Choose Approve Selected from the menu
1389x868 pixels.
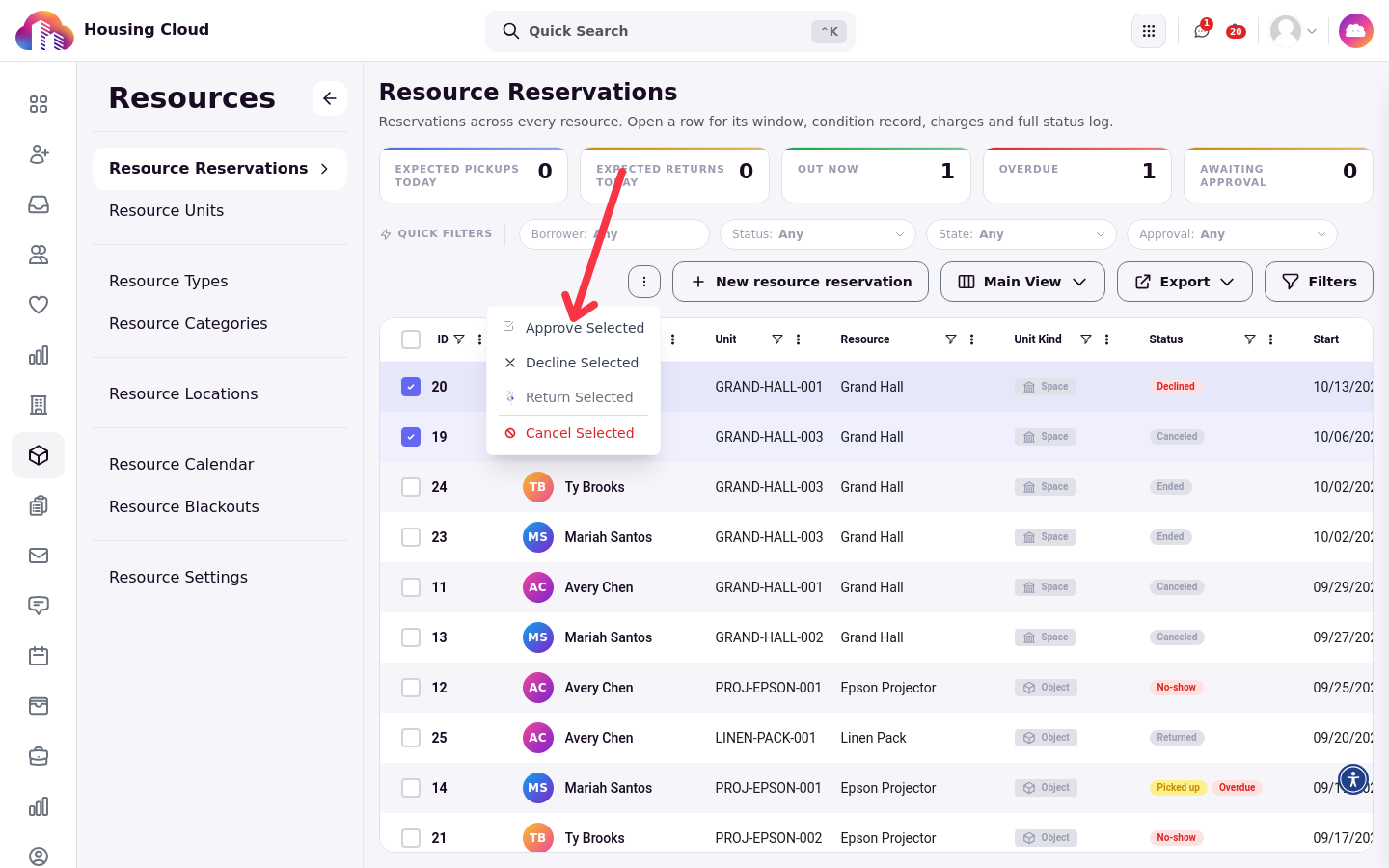[574, 328]
